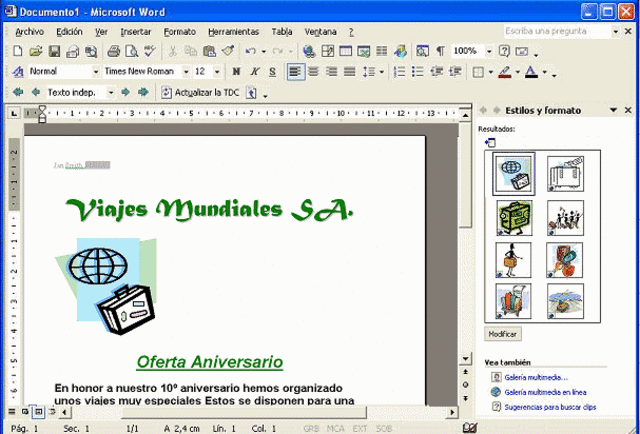Show the Drawing toolbar
Screen dimensions: 640x434
point(400,51)
